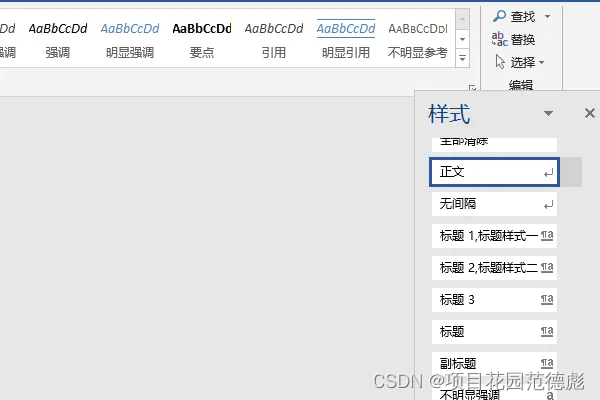The height and width of the screenshot is (400, 600).
Task: Select 标题 1,标题样式一 style
Action: [494, 236]
